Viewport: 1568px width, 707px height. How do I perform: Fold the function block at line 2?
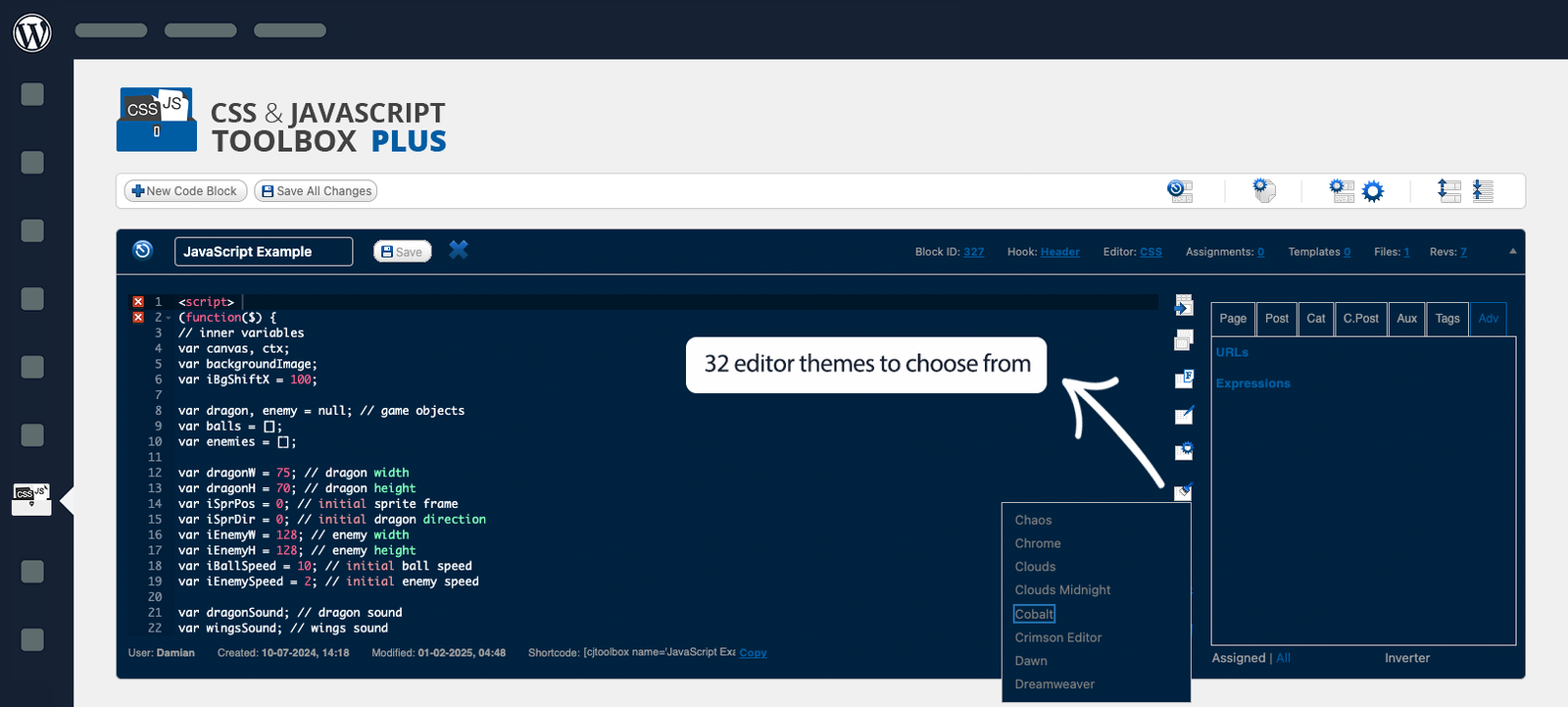[x=169, y=318]
